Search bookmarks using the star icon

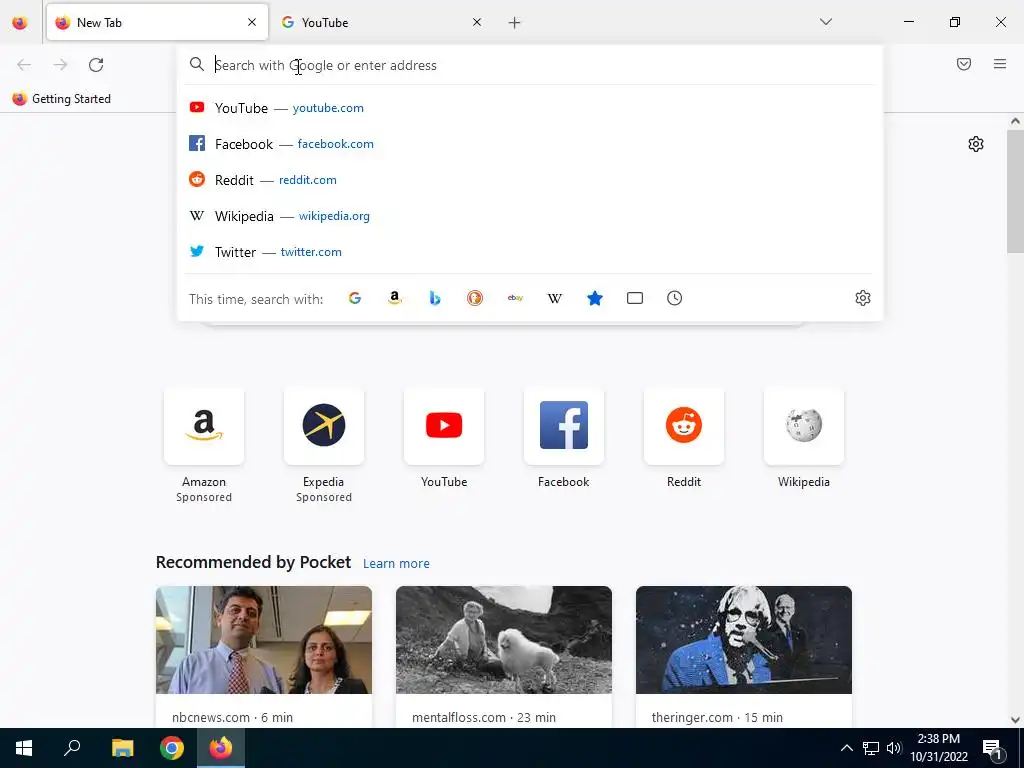pyautogui.click(x=595, y=298)
